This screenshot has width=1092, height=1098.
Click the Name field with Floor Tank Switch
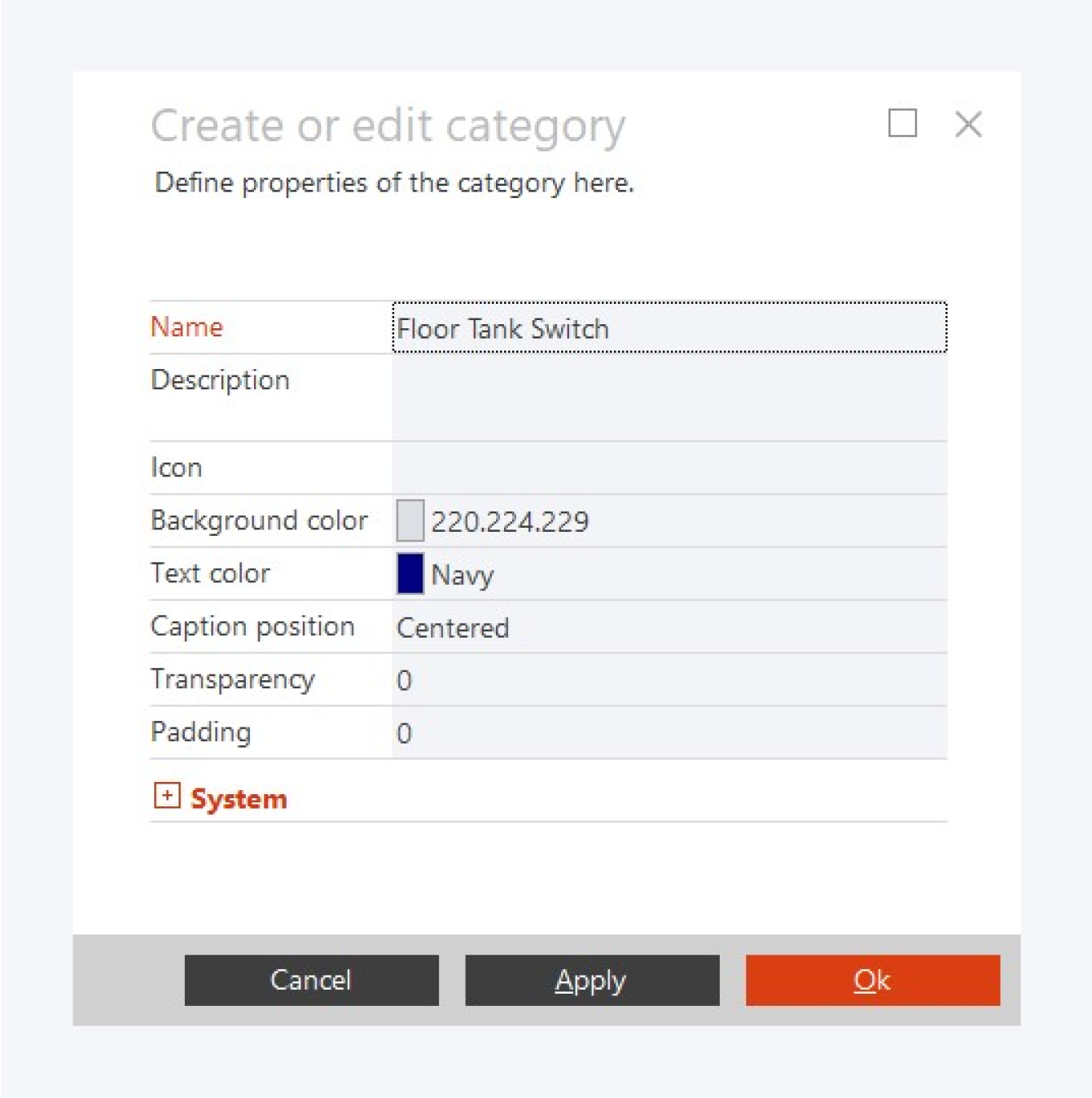pyautogui.click(x=668, y=328)
